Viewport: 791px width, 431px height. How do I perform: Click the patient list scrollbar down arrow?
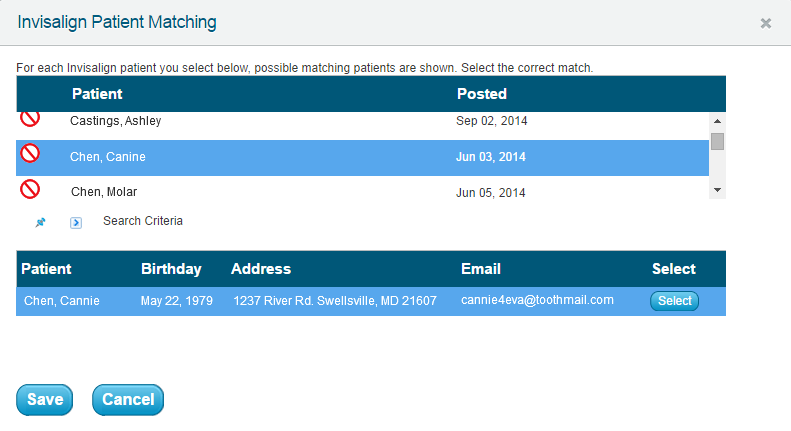[717, 190]
